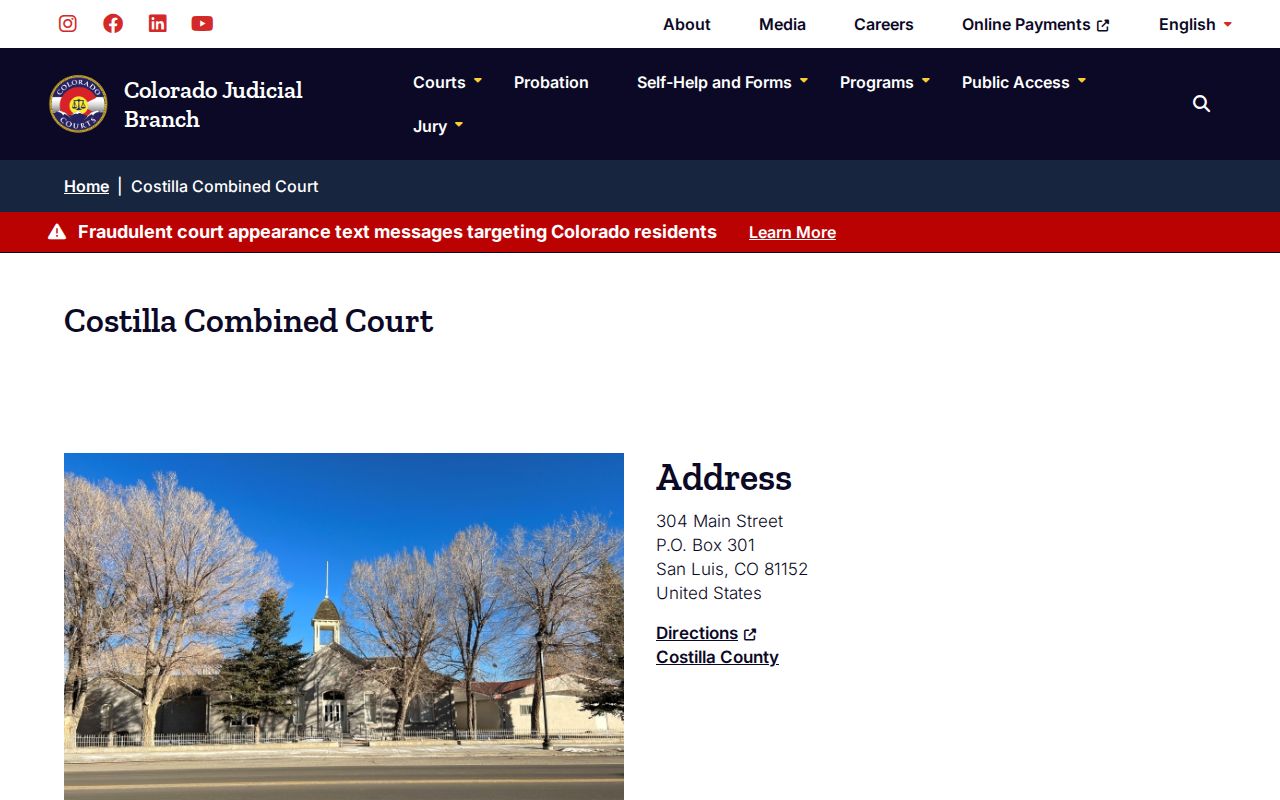The width and height of the screenshot is (1280, 800).
Task: Click the Home breadcrumb link
Action: (x=86, y=186)
